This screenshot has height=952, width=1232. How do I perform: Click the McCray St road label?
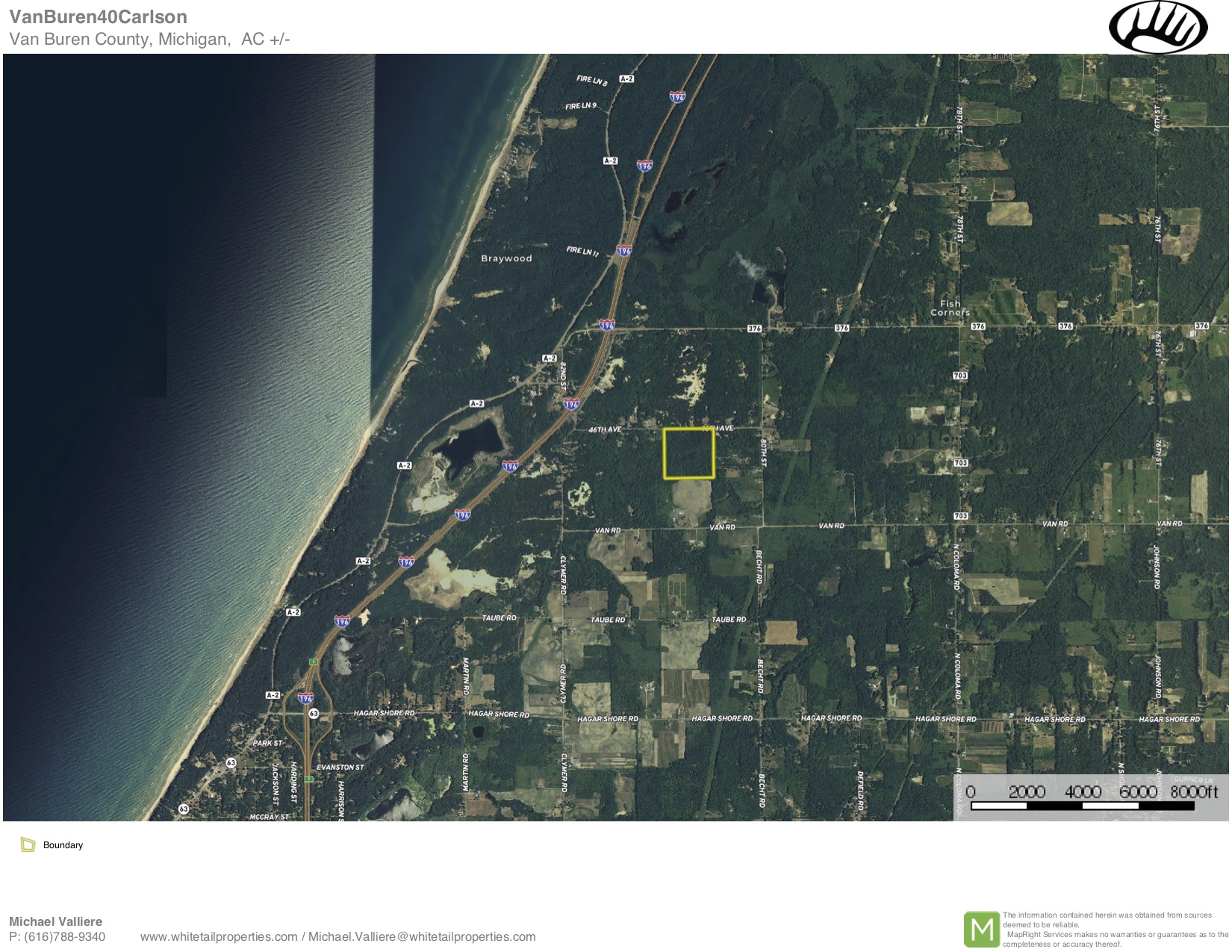(x=269, y=817)
